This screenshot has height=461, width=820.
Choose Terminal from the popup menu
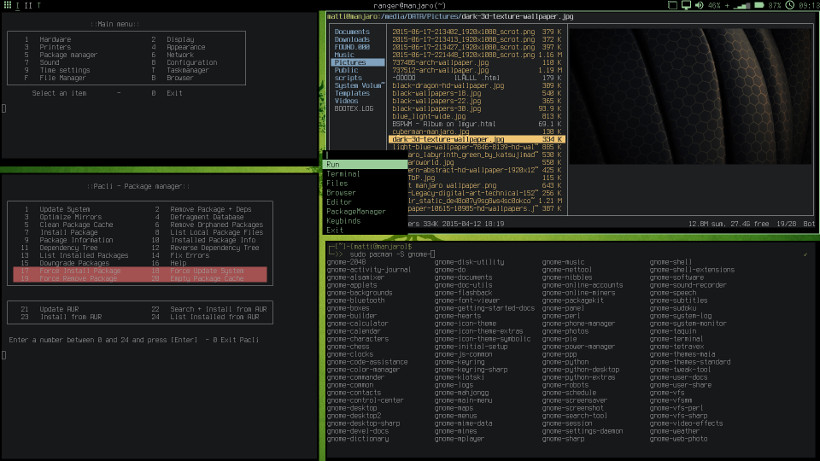click(x=343, y=174)
